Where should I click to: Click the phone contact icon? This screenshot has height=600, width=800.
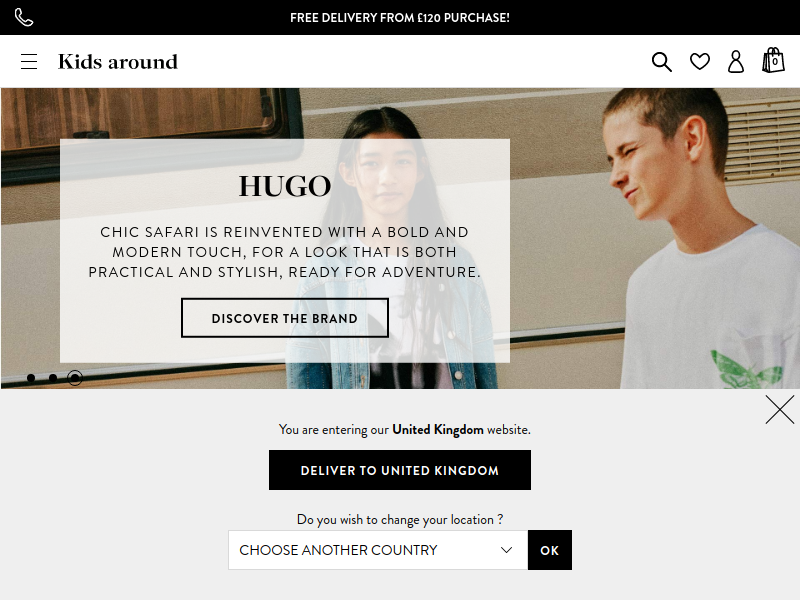pyautogui.click(x=24, y=17)
